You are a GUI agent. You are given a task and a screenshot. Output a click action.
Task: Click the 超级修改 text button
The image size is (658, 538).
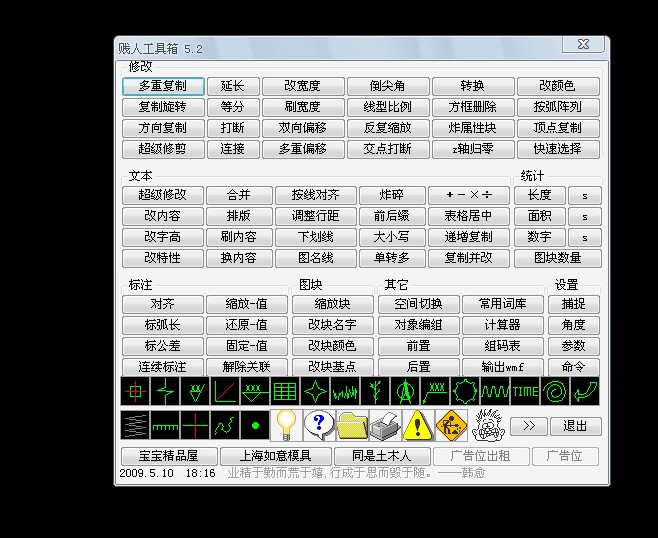[x=163, y=195]
